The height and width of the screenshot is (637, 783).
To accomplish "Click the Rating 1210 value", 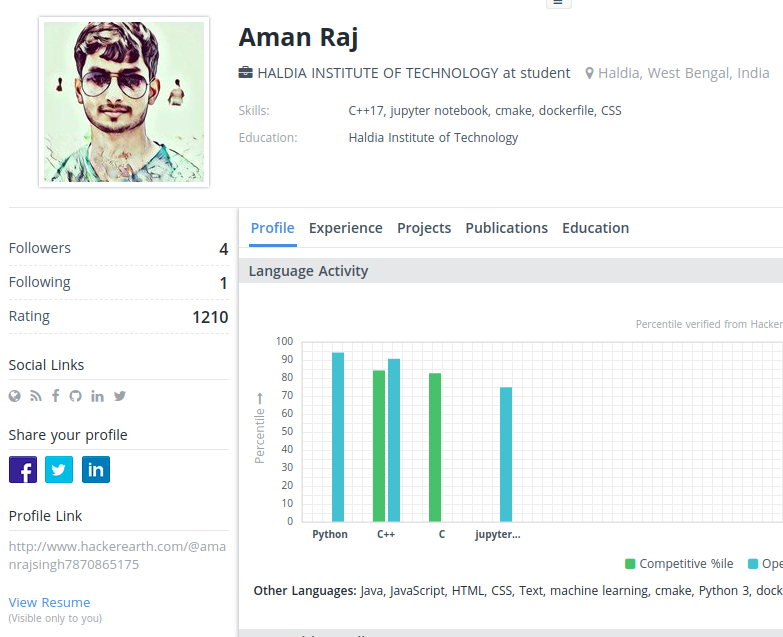I will click(x=210, y=317).
